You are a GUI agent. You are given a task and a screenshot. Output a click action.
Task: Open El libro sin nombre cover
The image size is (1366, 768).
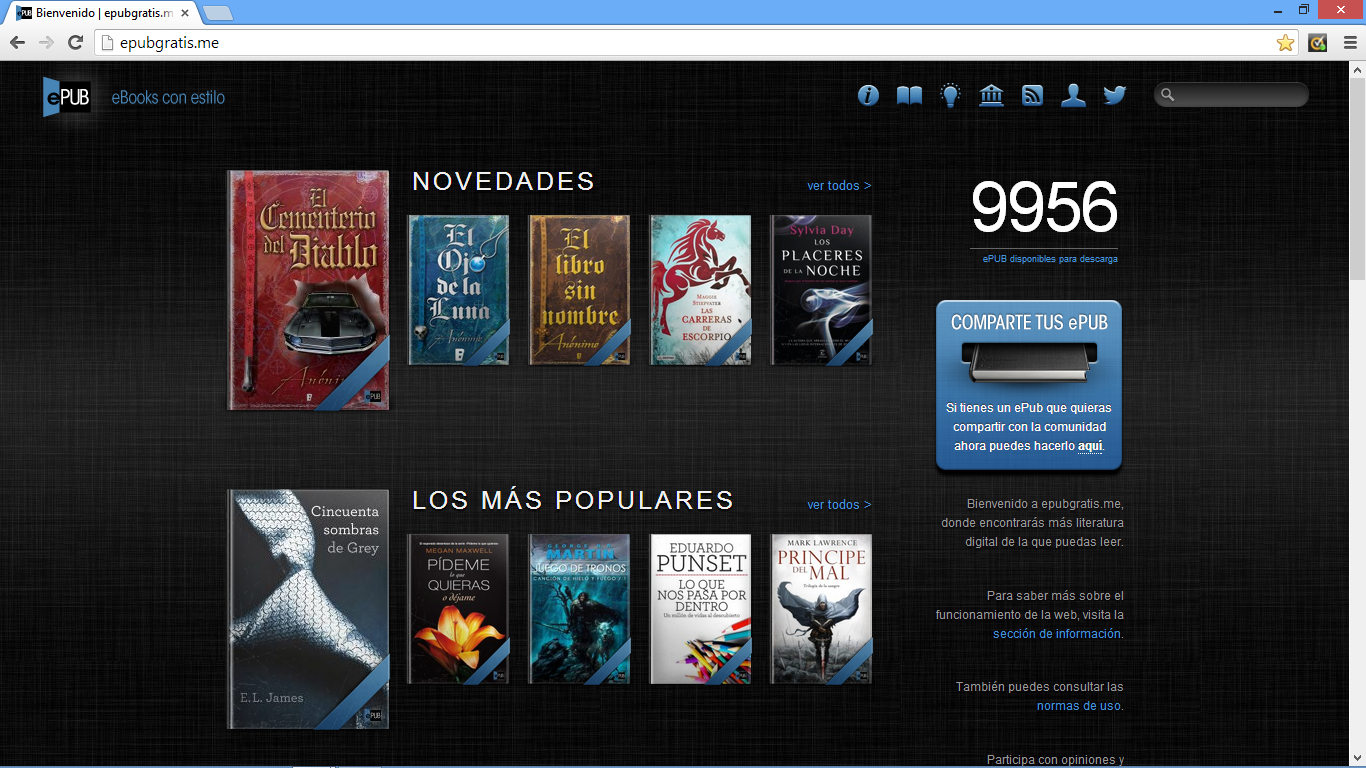pyautogui.click(x=579, y=290)
